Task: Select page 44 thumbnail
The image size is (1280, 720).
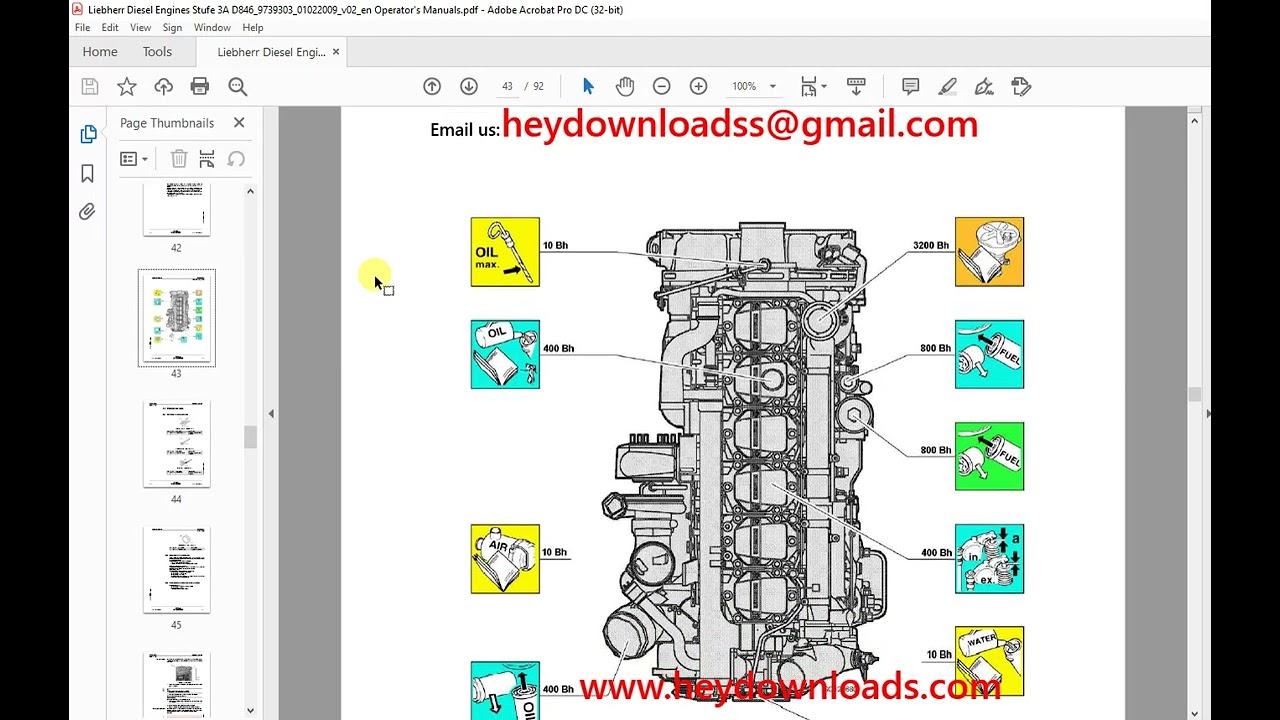Action: [x=176, y=444]
